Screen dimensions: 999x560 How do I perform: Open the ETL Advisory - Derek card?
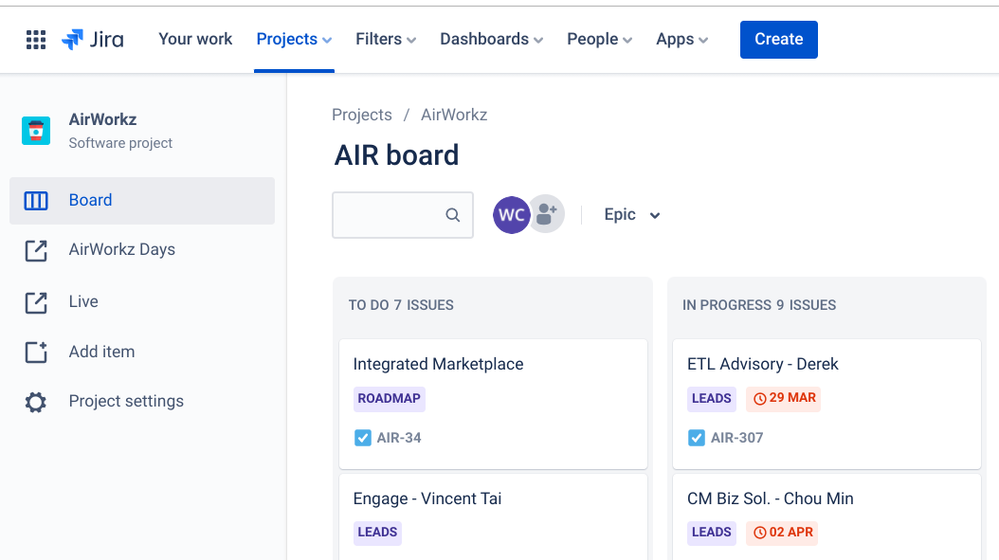827,404
